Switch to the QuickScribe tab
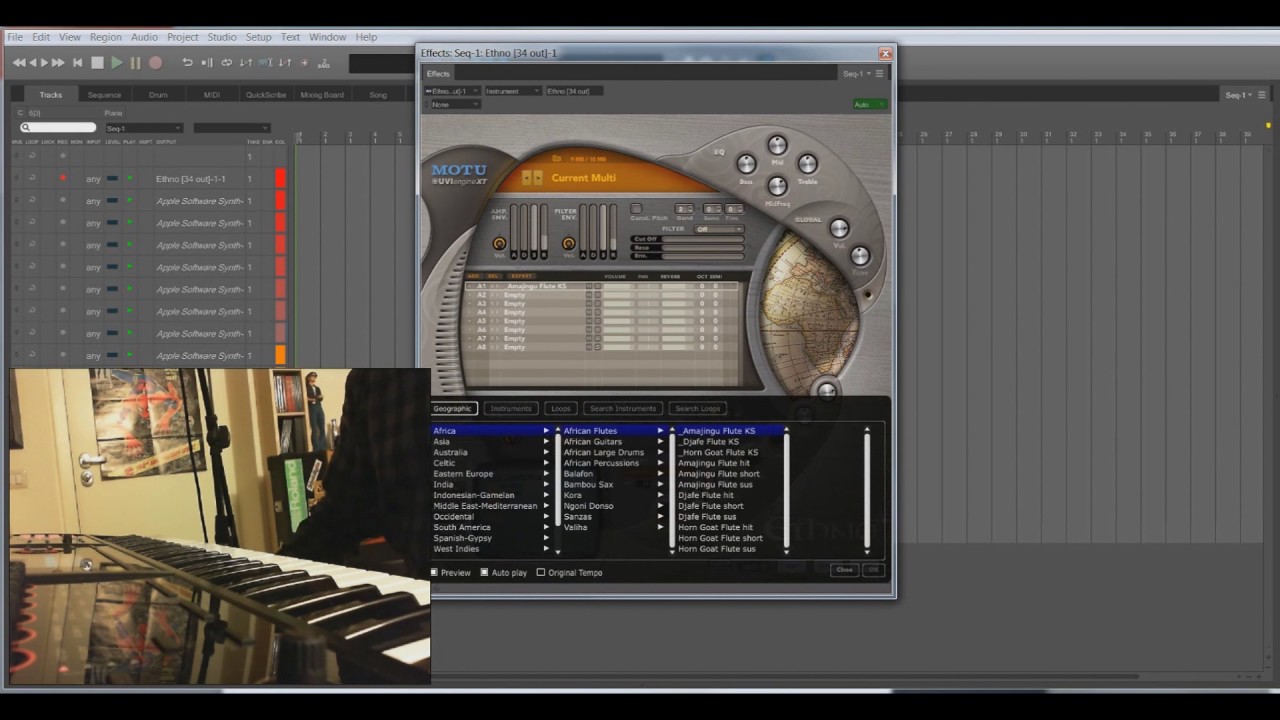 point(266,95)
